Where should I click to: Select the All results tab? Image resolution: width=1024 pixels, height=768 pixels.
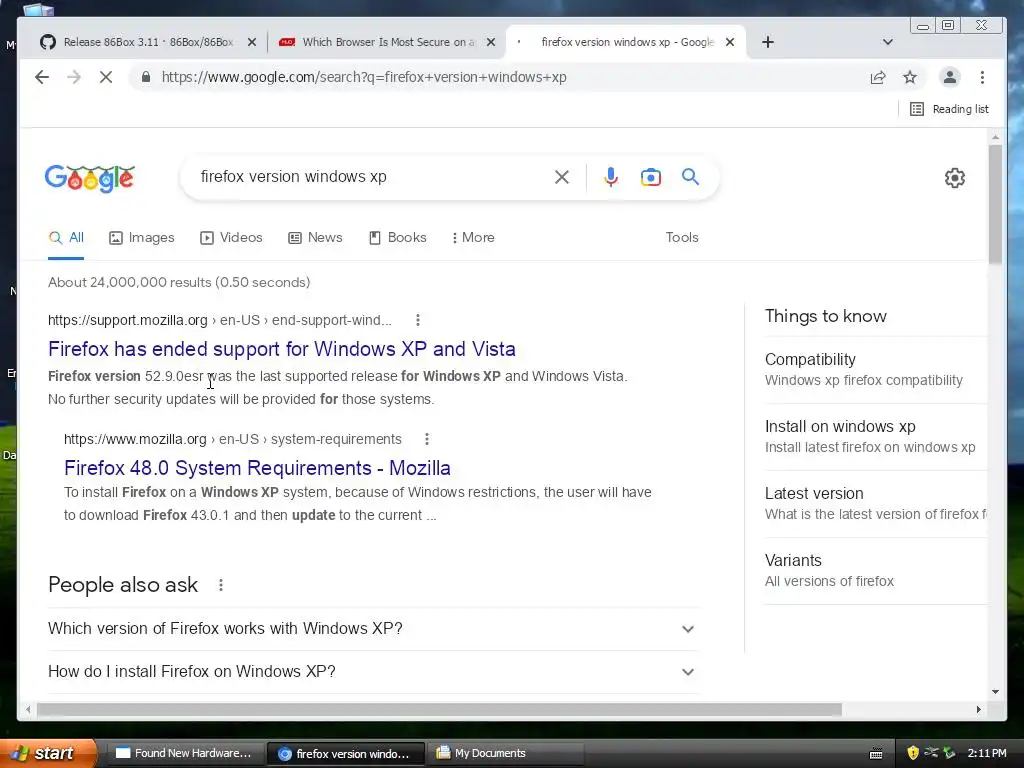click(x=66, y=238)
